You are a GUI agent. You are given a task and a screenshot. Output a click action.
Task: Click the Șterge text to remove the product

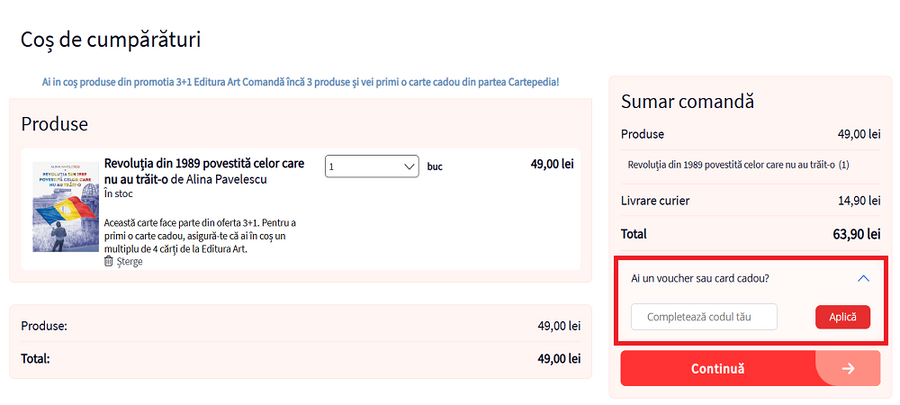click(130, 262)
